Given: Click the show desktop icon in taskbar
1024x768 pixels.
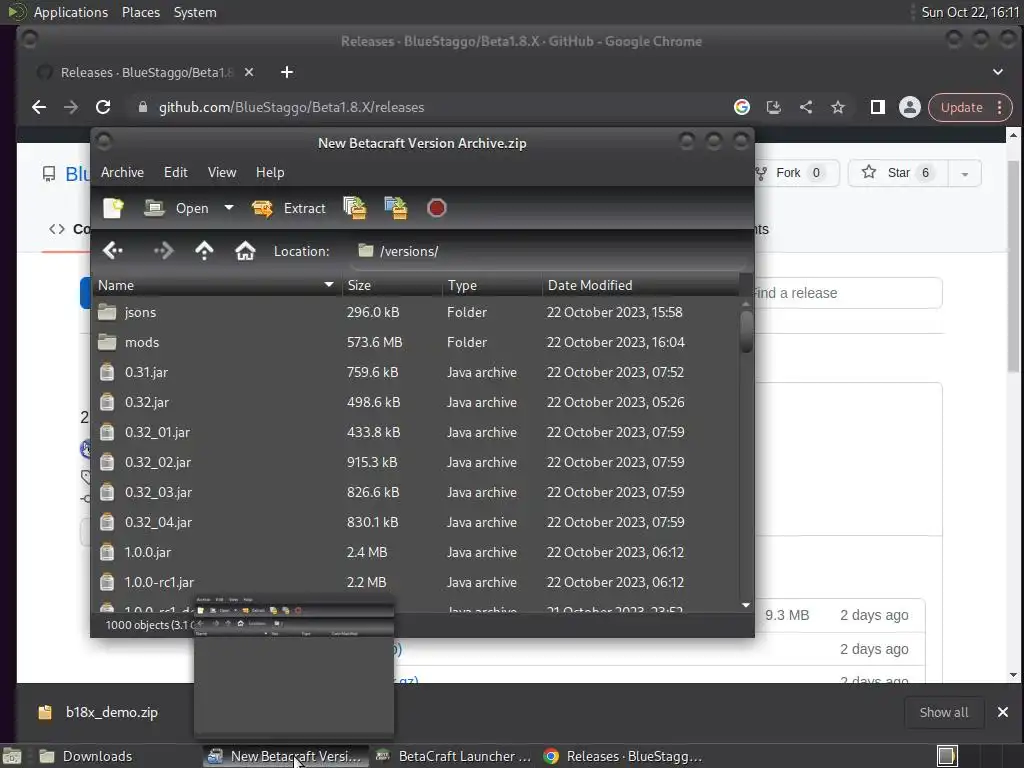Looking at the screenshot, I should pyautogui.click(x=12, y=756).
